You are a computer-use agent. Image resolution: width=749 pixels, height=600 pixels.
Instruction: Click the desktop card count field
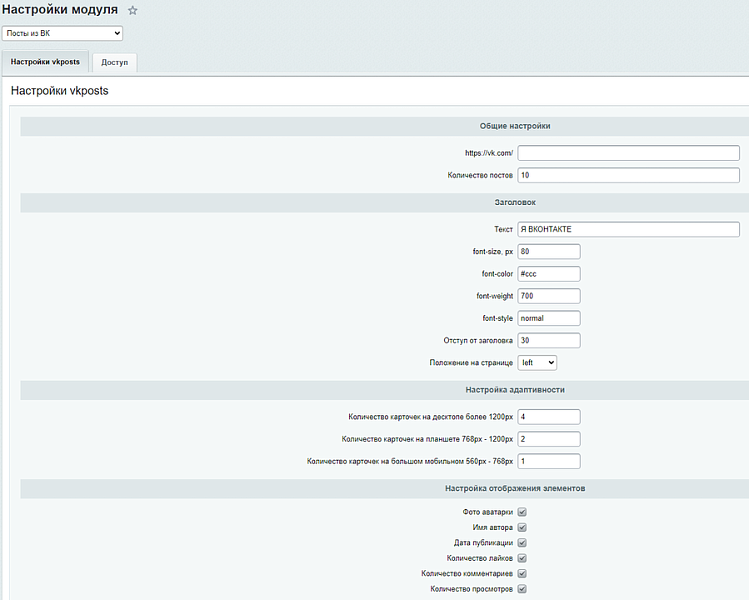tap(549, 416)
